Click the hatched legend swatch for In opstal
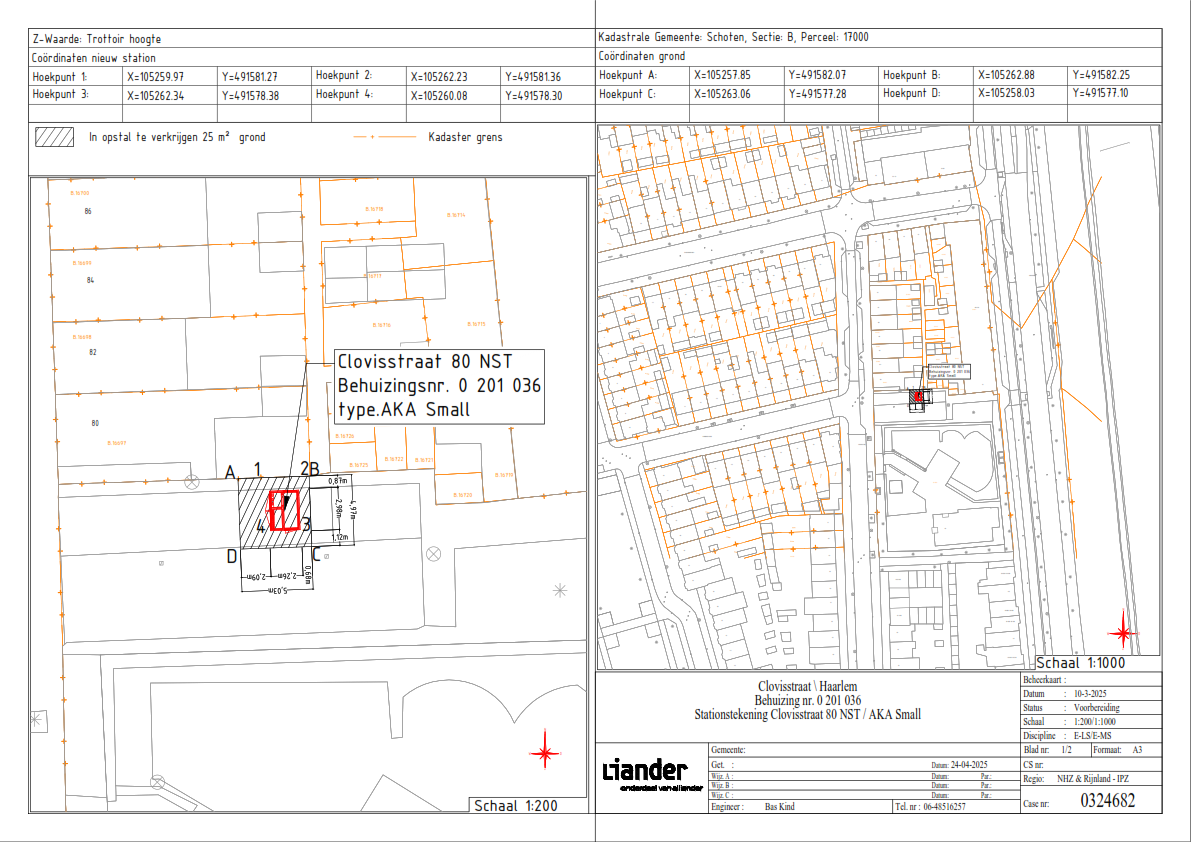Viewport: 1191px width, 842px height. [x=56, y=137]
